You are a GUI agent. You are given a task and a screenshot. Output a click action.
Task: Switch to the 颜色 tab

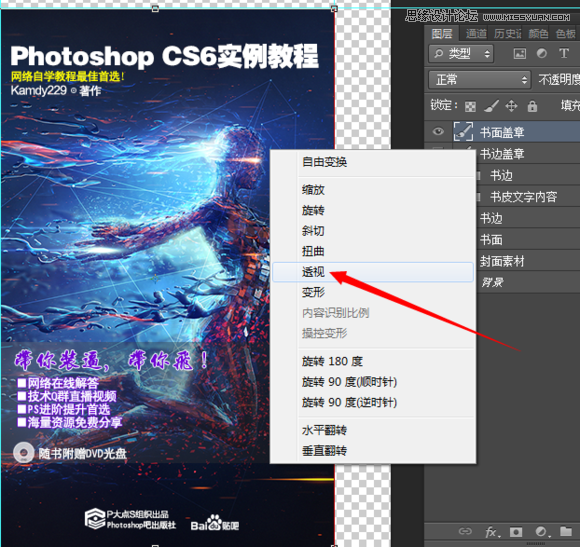tap(538, 34)
